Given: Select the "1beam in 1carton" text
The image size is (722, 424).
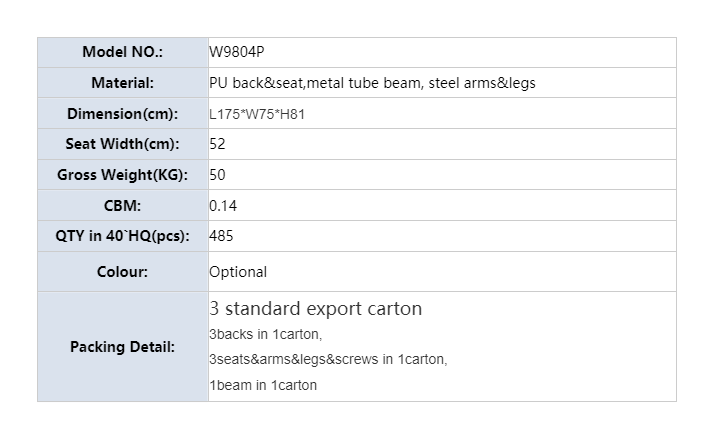Looking at the screenshot, I should click(x=263, y=385).
